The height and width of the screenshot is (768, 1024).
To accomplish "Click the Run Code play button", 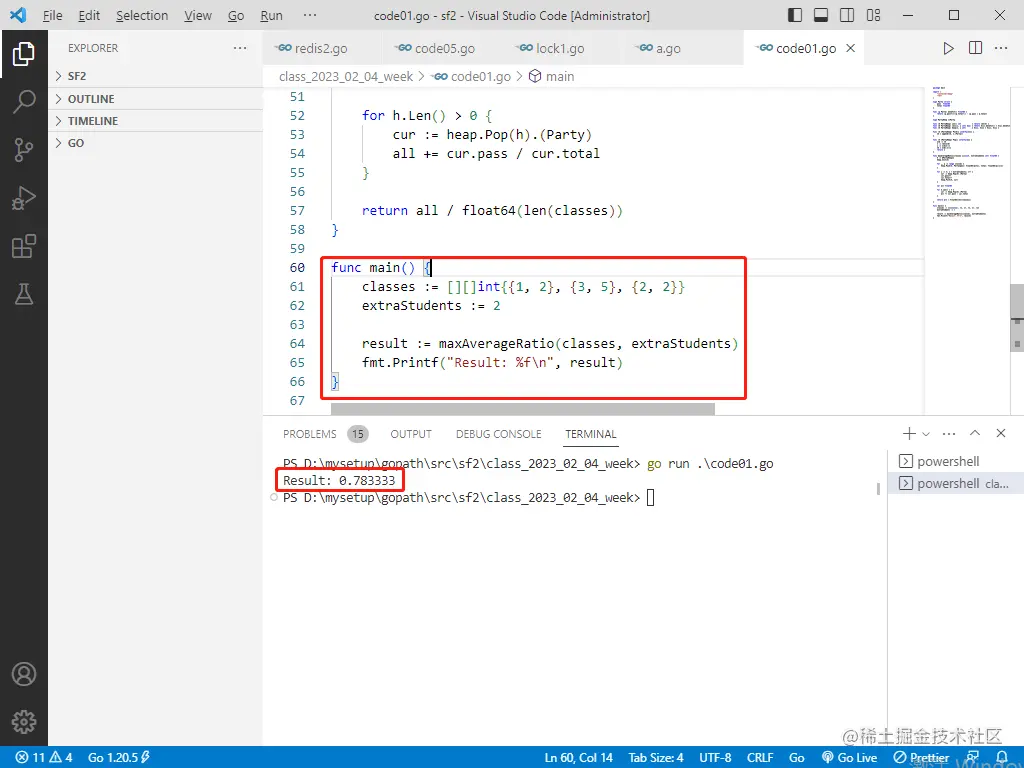I will pyautogui.click(x=948, y=48).
